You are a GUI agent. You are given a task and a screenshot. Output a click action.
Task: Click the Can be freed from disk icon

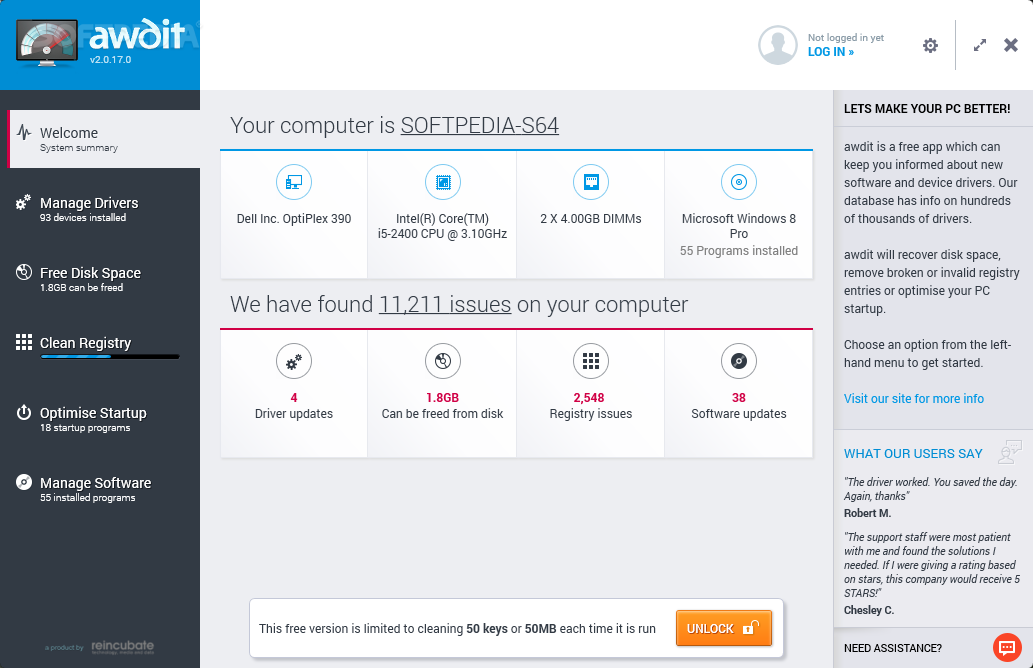click(443, 361)
